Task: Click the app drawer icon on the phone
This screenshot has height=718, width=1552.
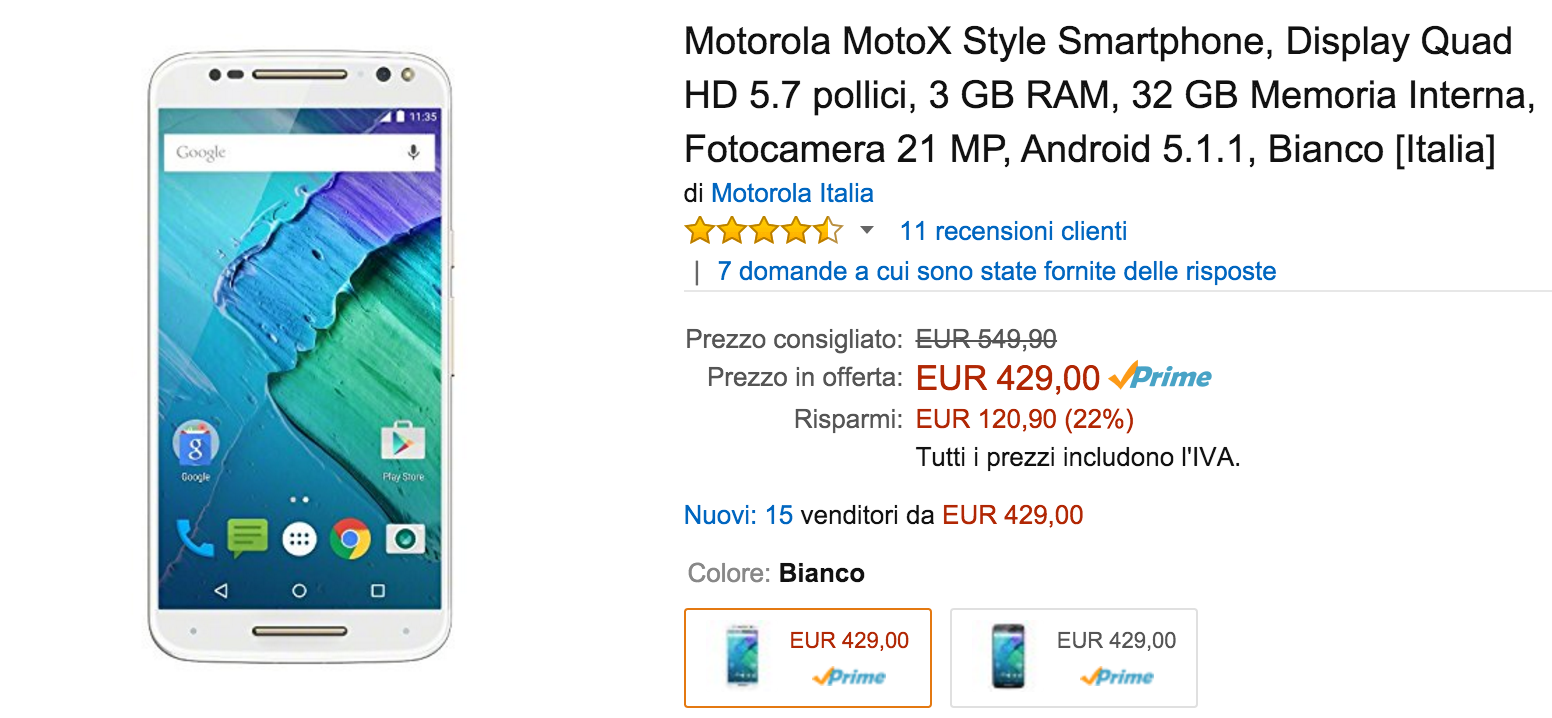Action: click(299, 540)
